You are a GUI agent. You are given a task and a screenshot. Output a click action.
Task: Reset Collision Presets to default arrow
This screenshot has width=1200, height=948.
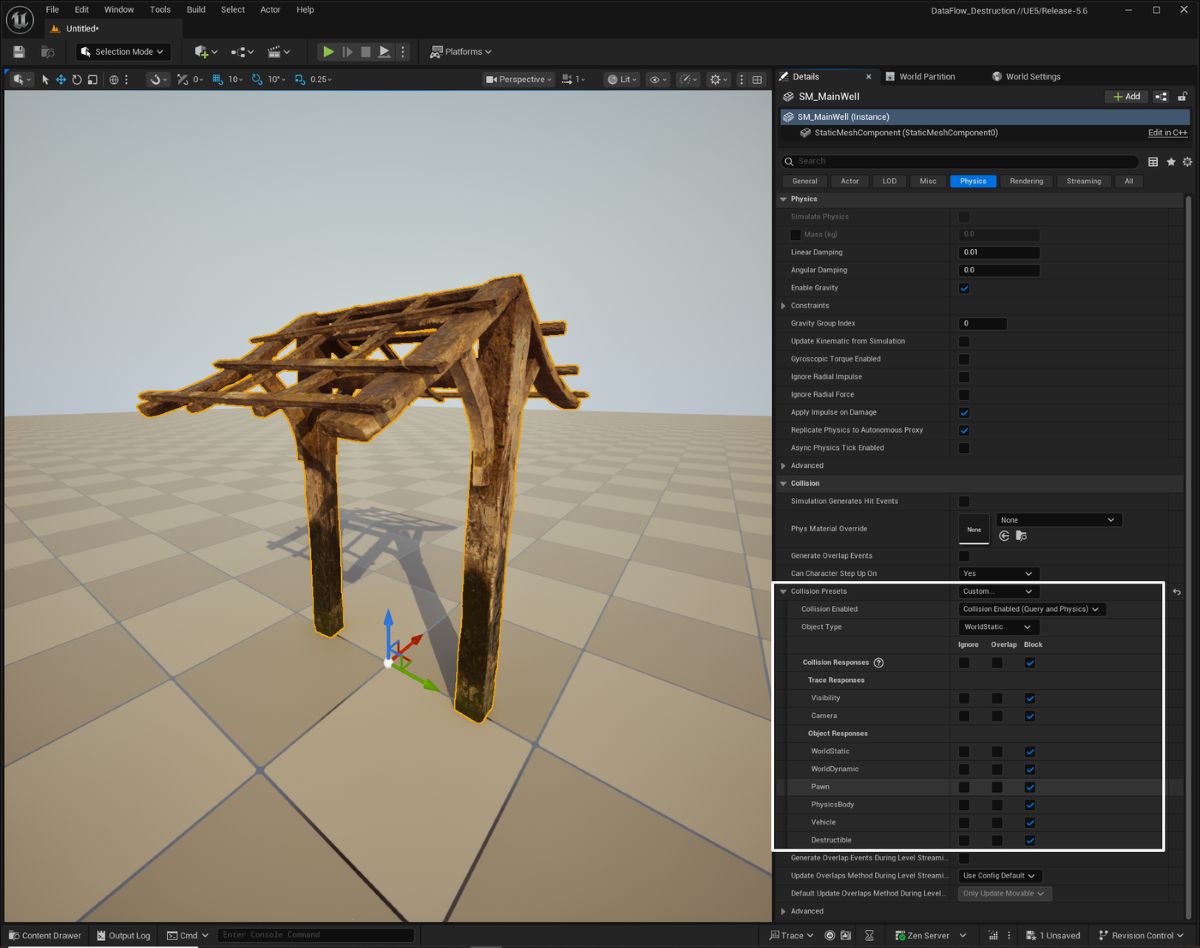[x=1177, y=592]
